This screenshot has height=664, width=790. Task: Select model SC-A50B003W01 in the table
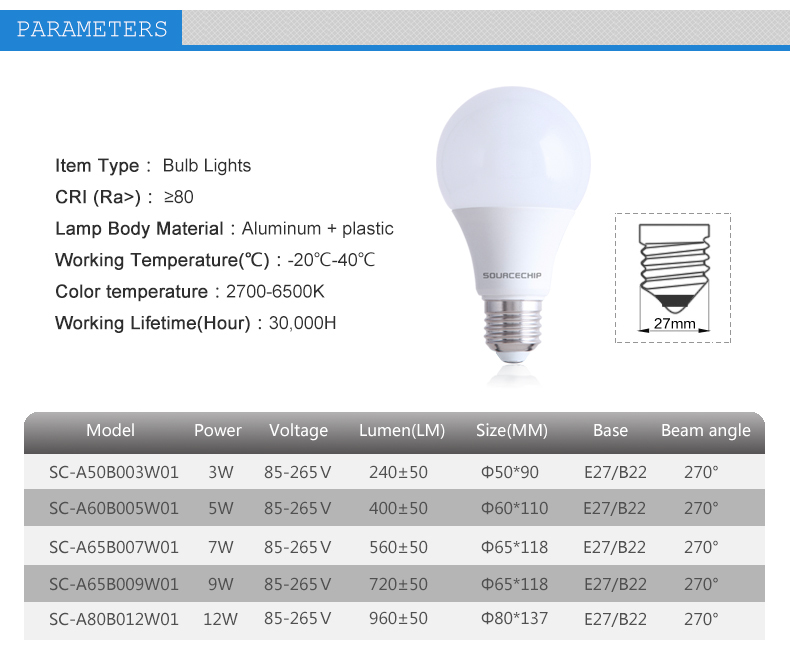(114, 472)
